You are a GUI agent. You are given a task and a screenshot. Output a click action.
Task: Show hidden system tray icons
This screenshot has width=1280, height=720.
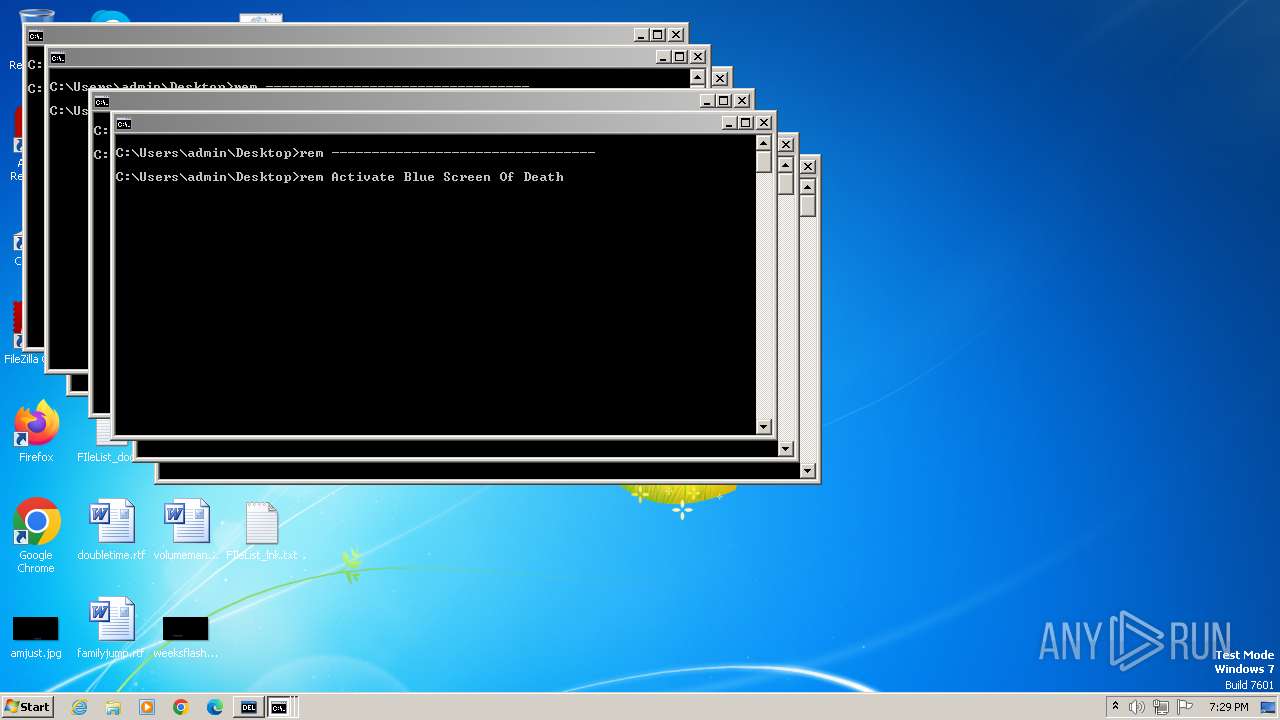[1116, 707]
